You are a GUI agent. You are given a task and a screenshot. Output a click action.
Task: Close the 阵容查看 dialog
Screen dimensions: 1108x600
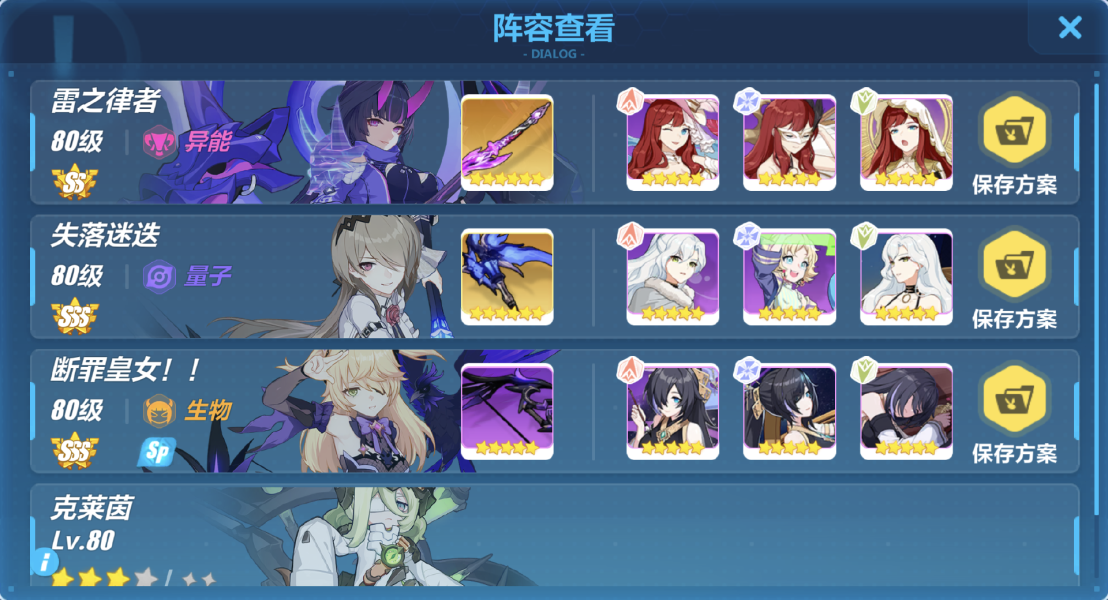tap(1070, 28)
